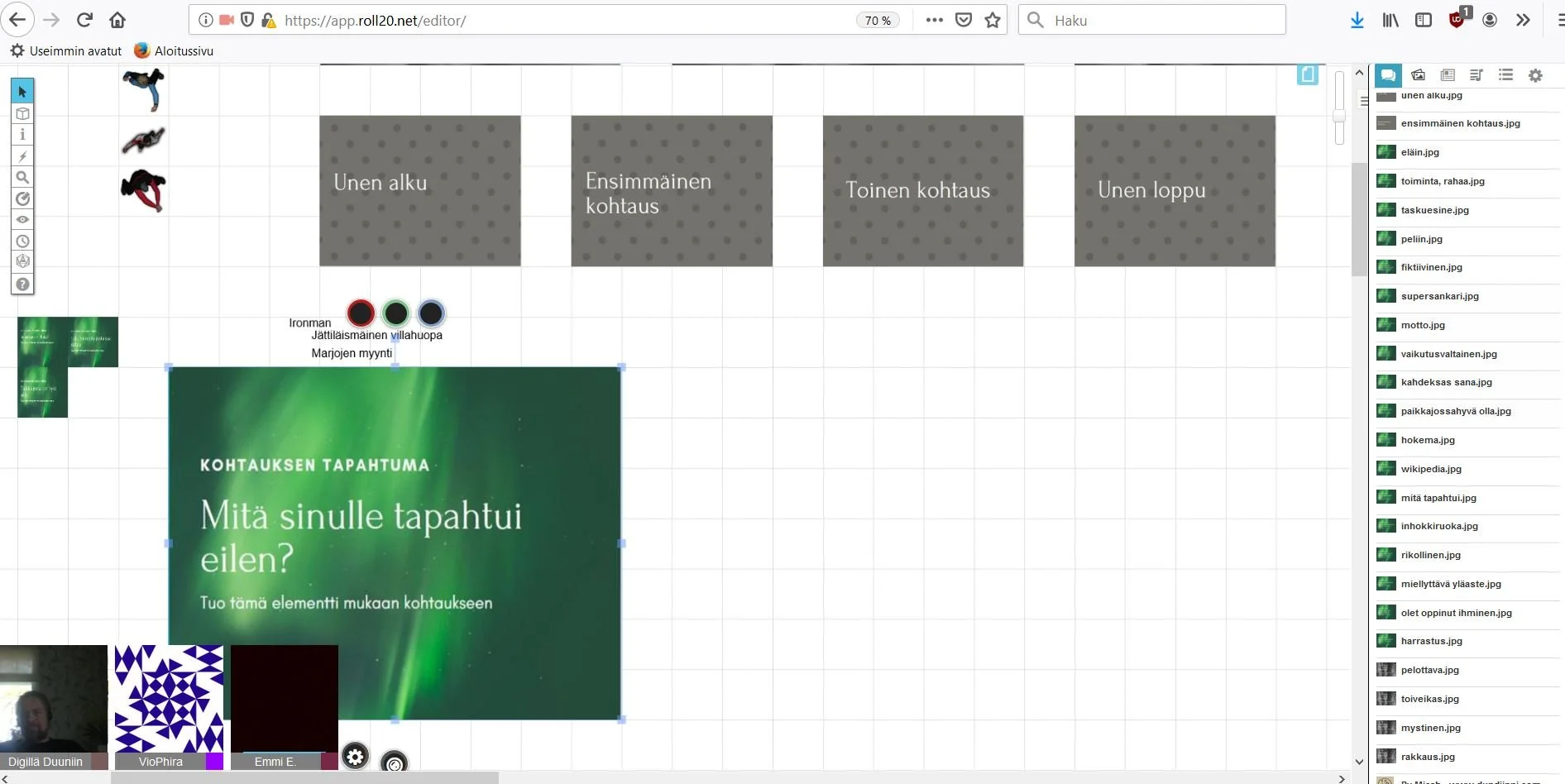Select the Toinen kohtaus card

tap(923, 190)
